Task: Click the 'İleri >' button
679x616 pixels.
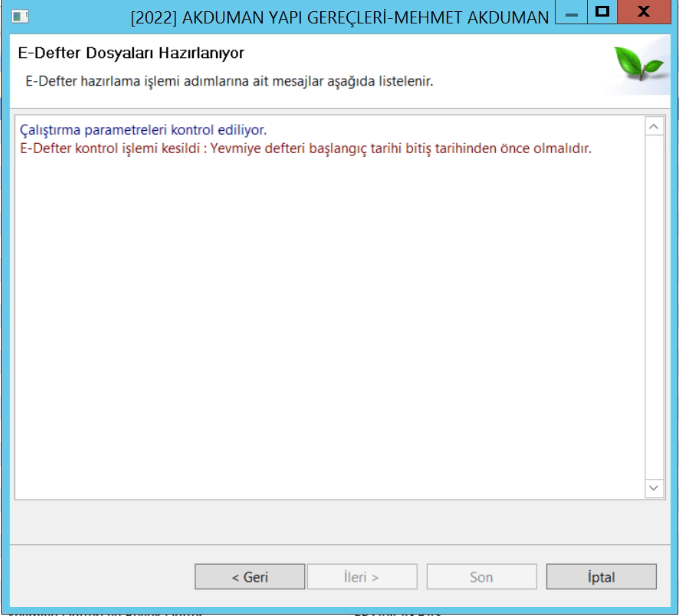Action: (361, 577)
